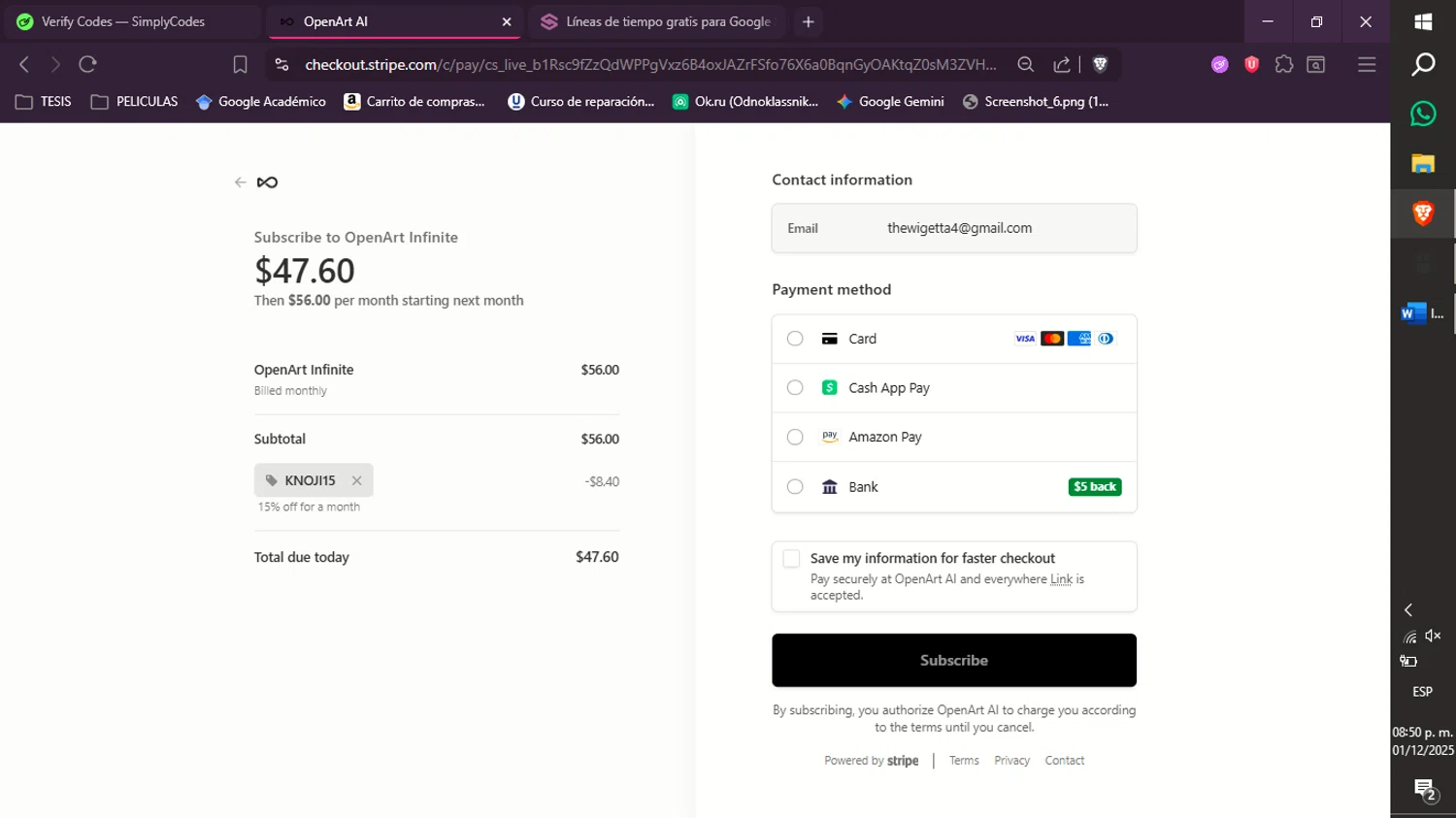Open the extensions puzzle icon

1284,64
